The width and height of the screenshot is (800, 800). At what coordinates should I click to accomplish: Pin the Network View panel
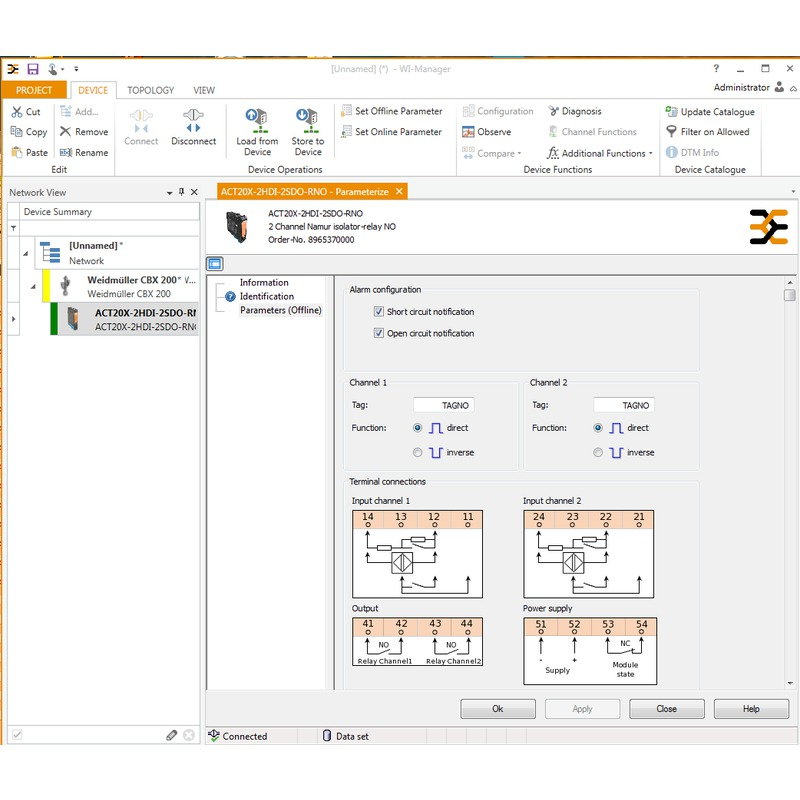tap(182, 192)
